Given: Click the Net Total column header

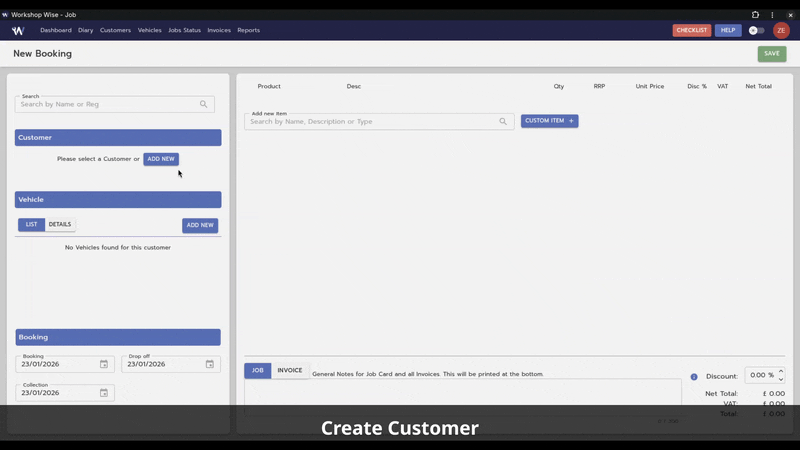Looking at the screenshot, I should point(758,86).
